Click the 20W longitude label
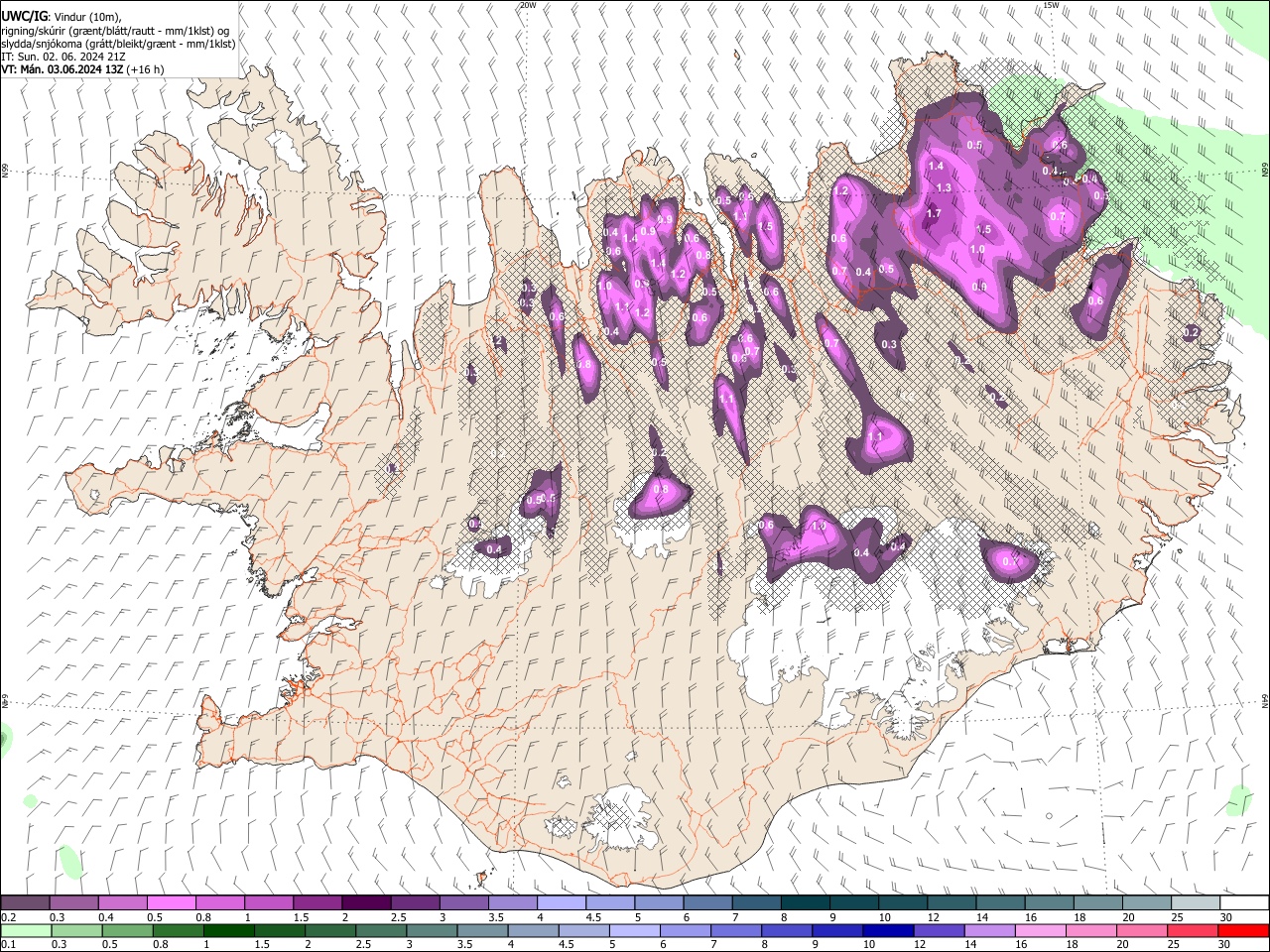This screenshot has width=1270, height=952. click(x=528, y=5)
